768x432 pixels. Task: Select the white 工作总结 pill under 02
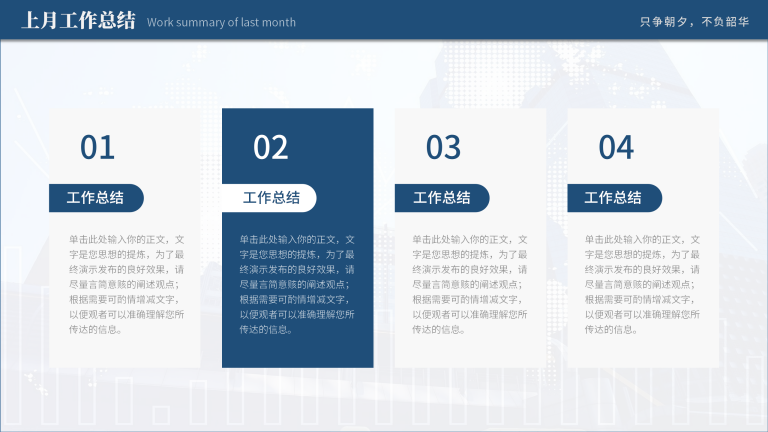click(x=270, y=198)
